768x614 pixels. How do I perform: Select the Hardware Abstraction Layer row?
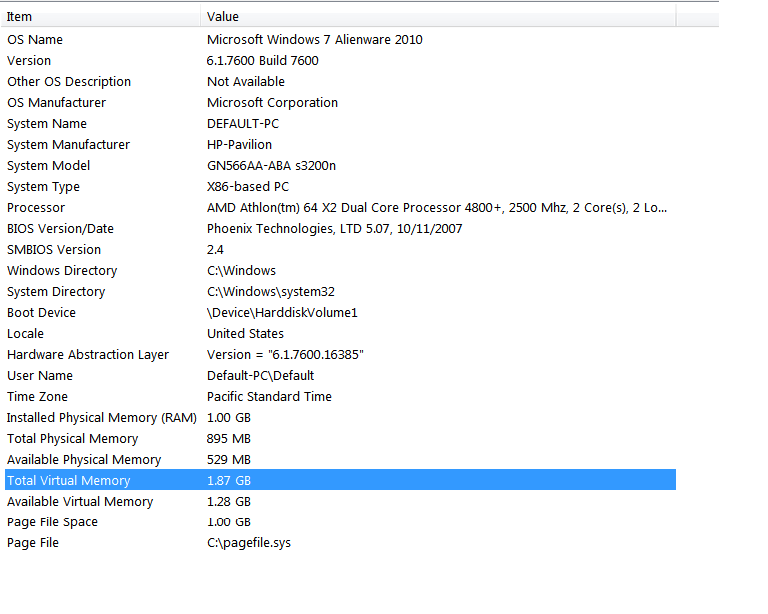(88, 355)
